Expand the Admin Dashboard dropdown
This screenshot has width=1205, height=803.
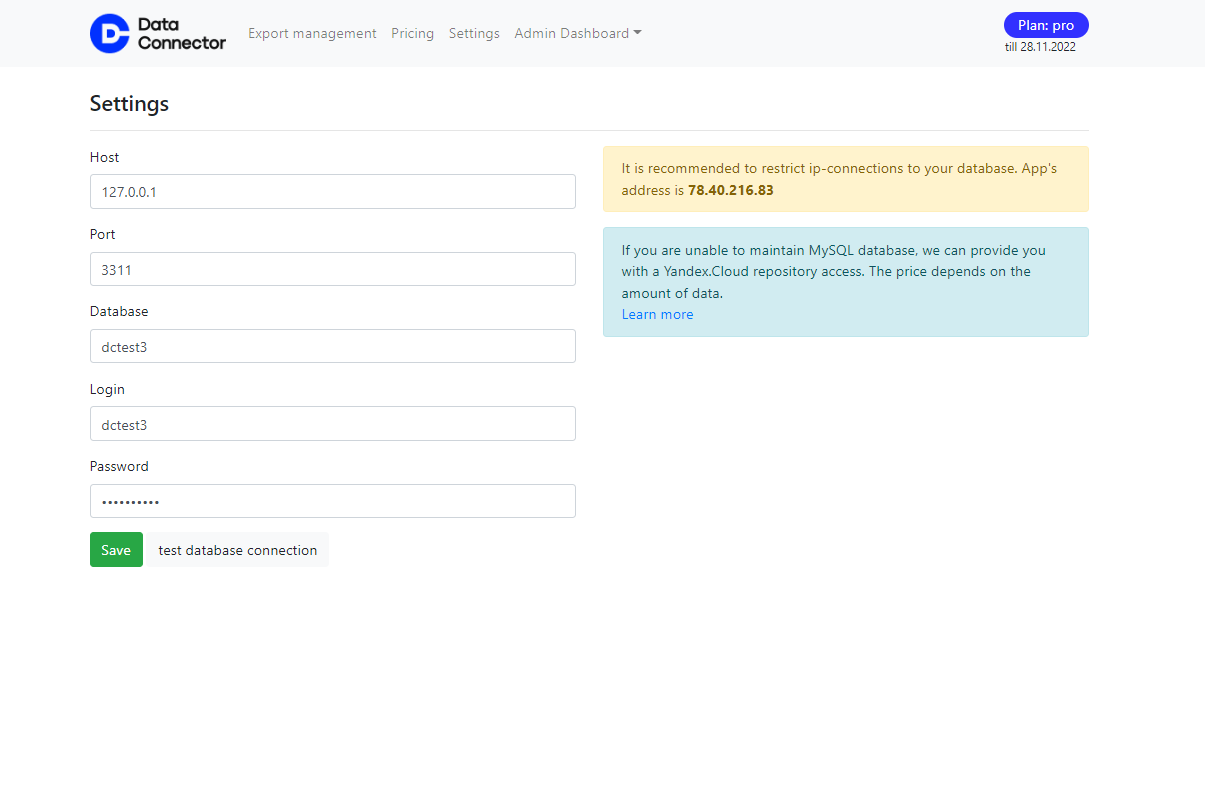(577, 33)
